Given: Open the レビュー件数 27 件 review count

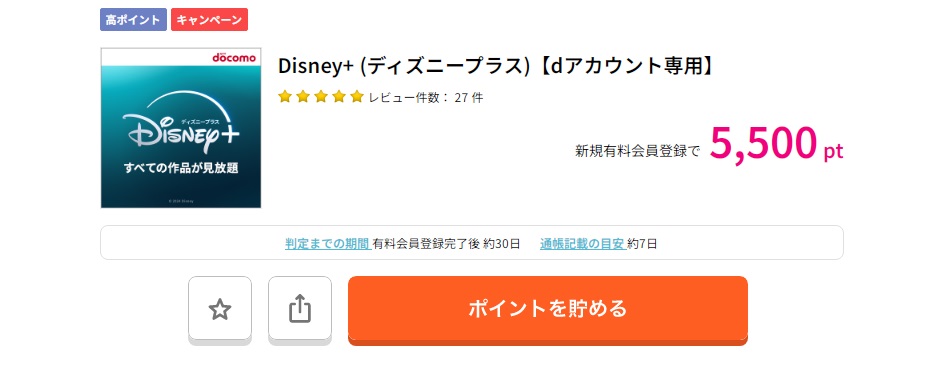Looking at the screenshot, I should (426, 98).
